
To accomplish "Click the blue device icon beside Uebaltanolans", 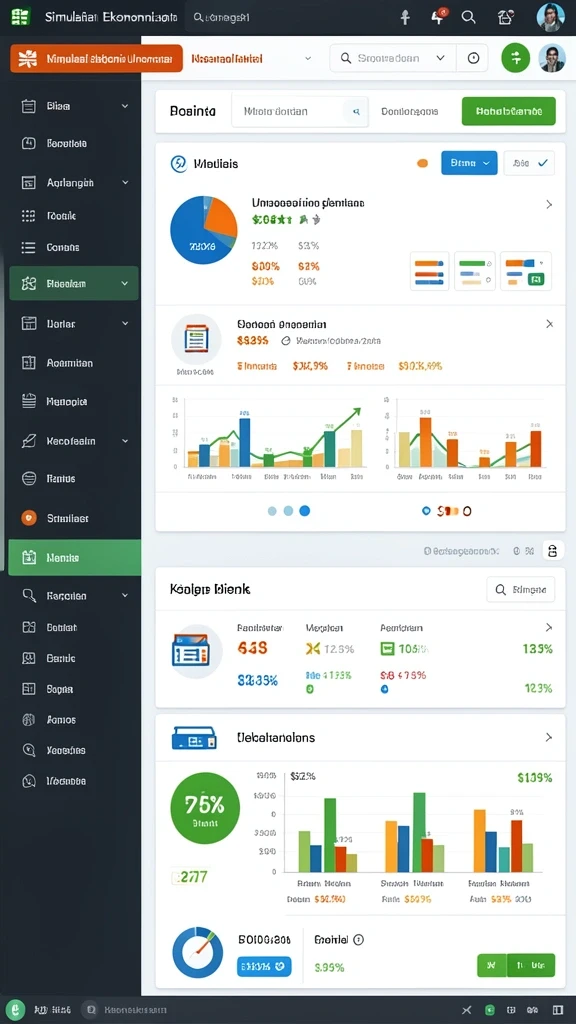I will (194, 738).
